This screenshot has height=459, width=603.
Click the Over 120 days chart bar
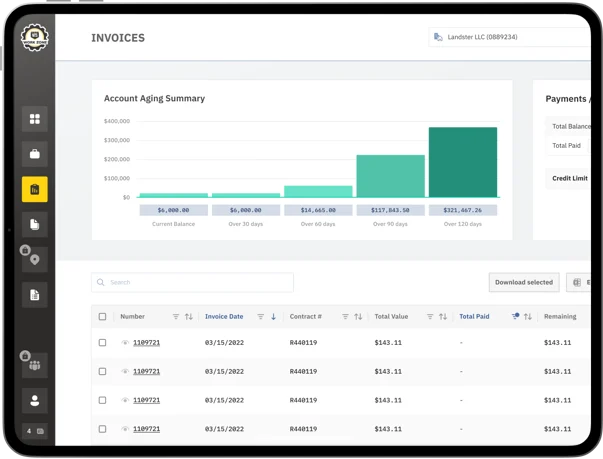[x=463, y=162]
